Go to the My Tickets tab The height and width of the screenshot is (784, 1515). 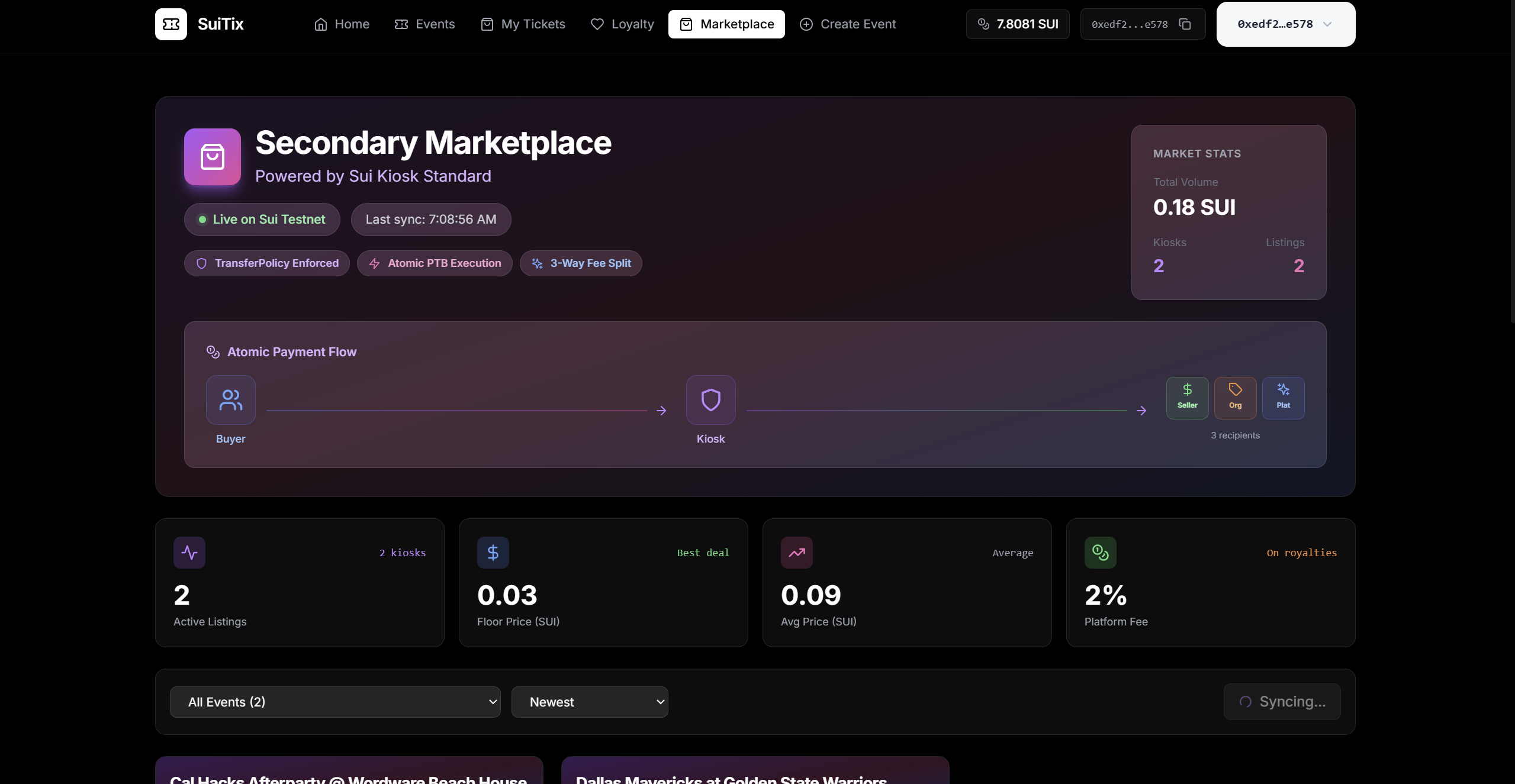[x=523, y=24]
